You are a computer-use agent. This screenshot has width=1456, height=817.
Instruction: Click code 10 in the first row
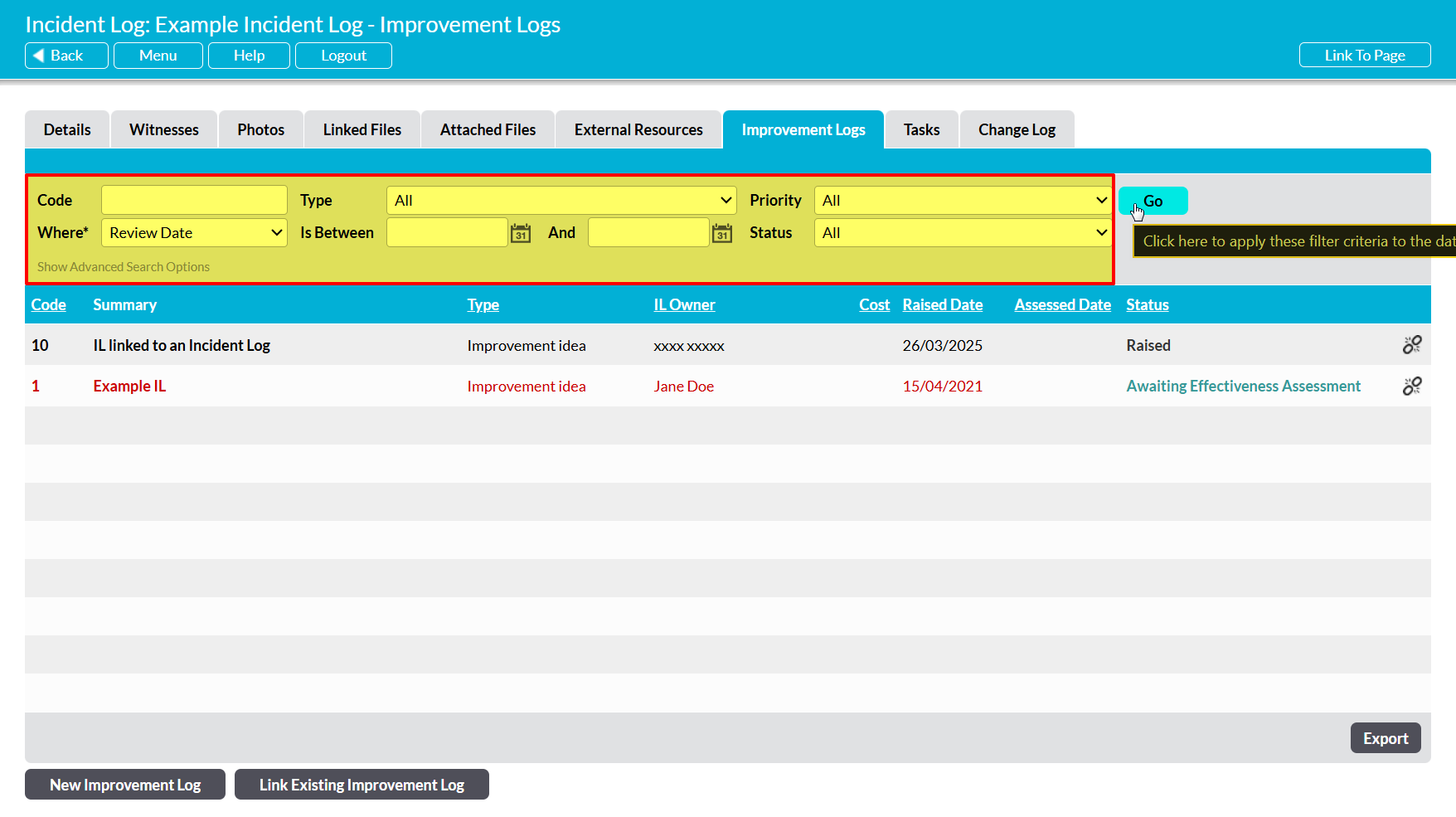pyautogui.click(x=40, y=345)
